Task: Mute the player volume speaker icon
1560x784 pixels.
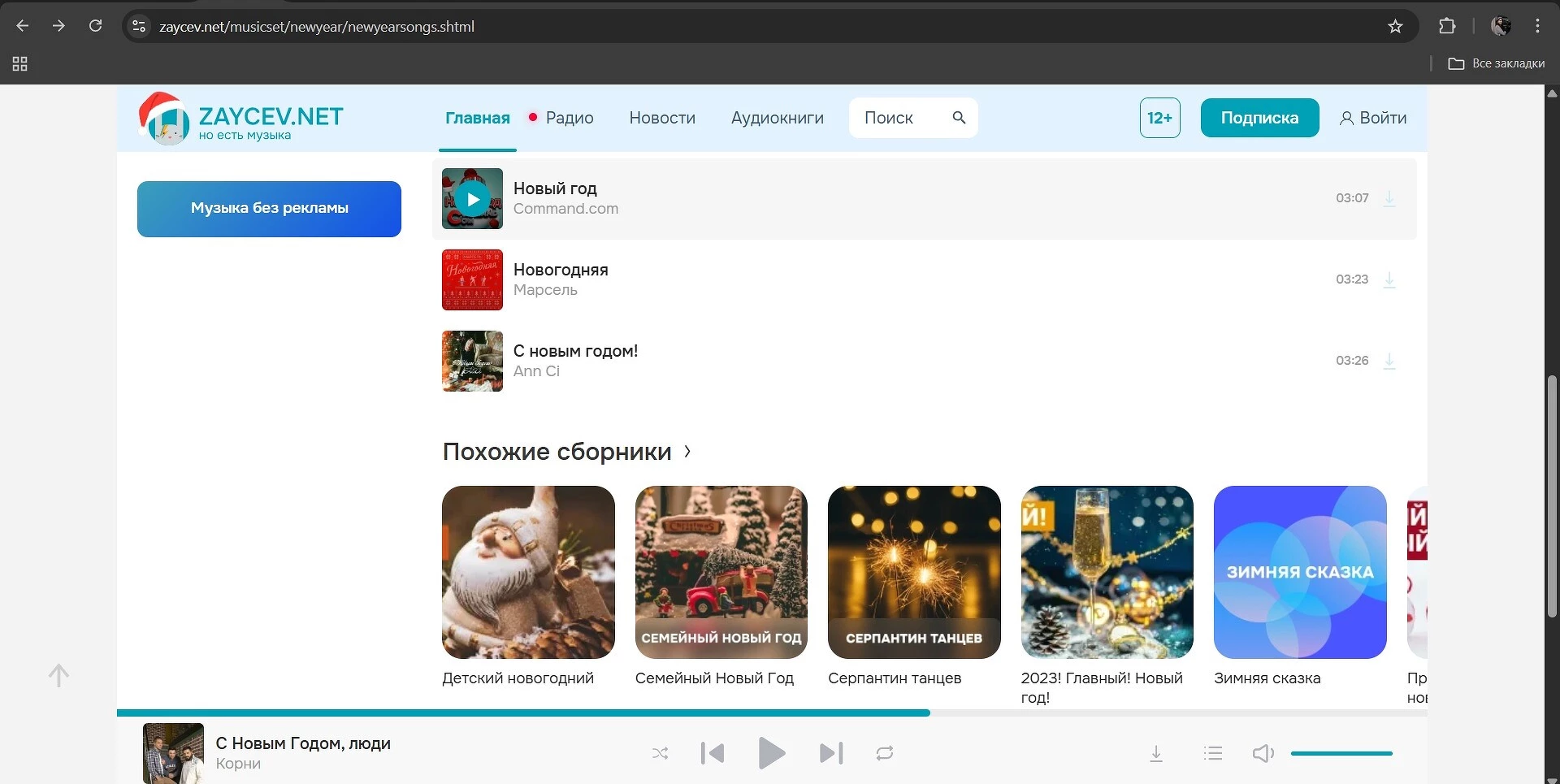Action: tap(1263, 754)
